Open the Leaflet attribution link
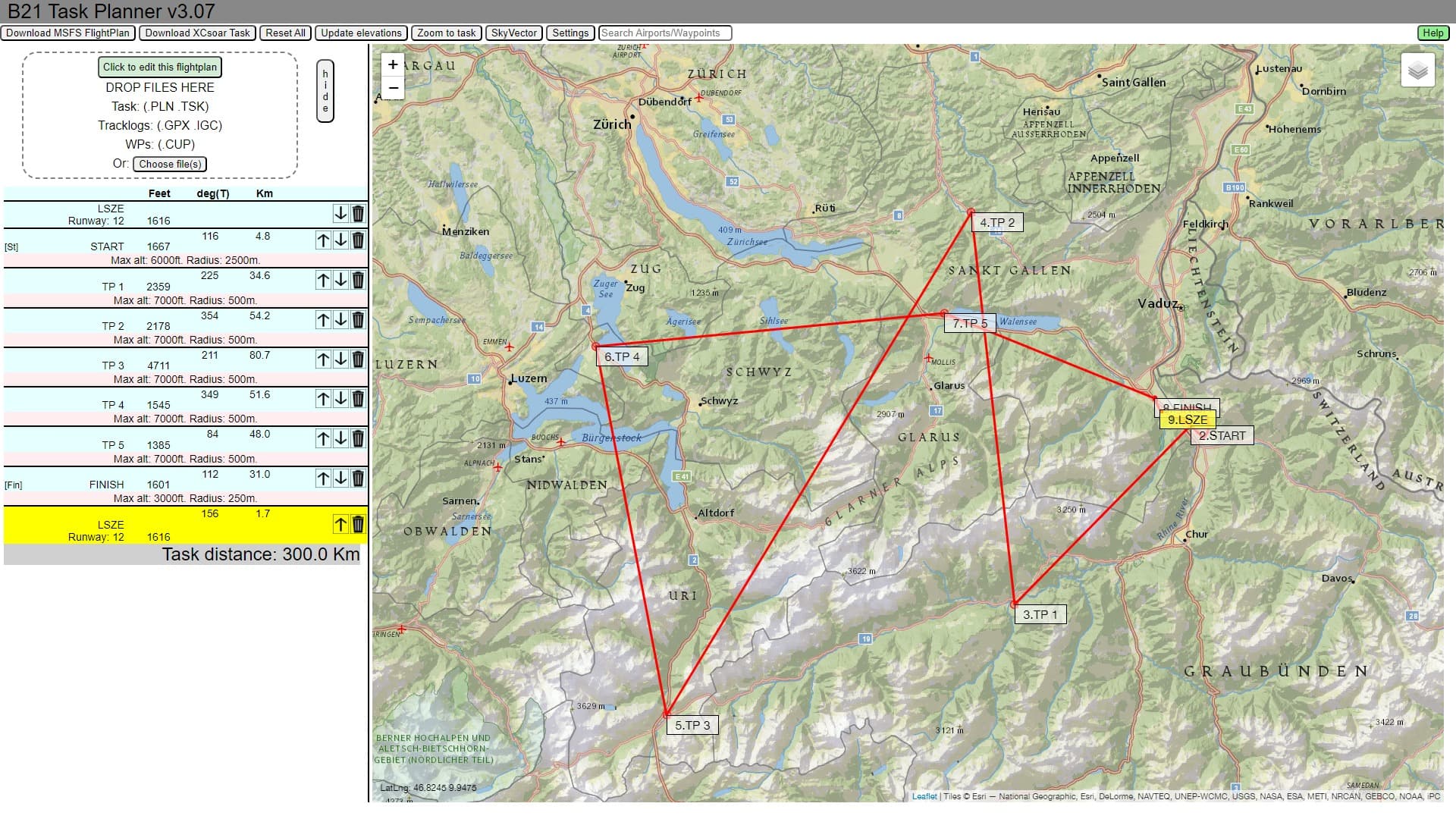The image size is (1456, 819). (924, 796)
